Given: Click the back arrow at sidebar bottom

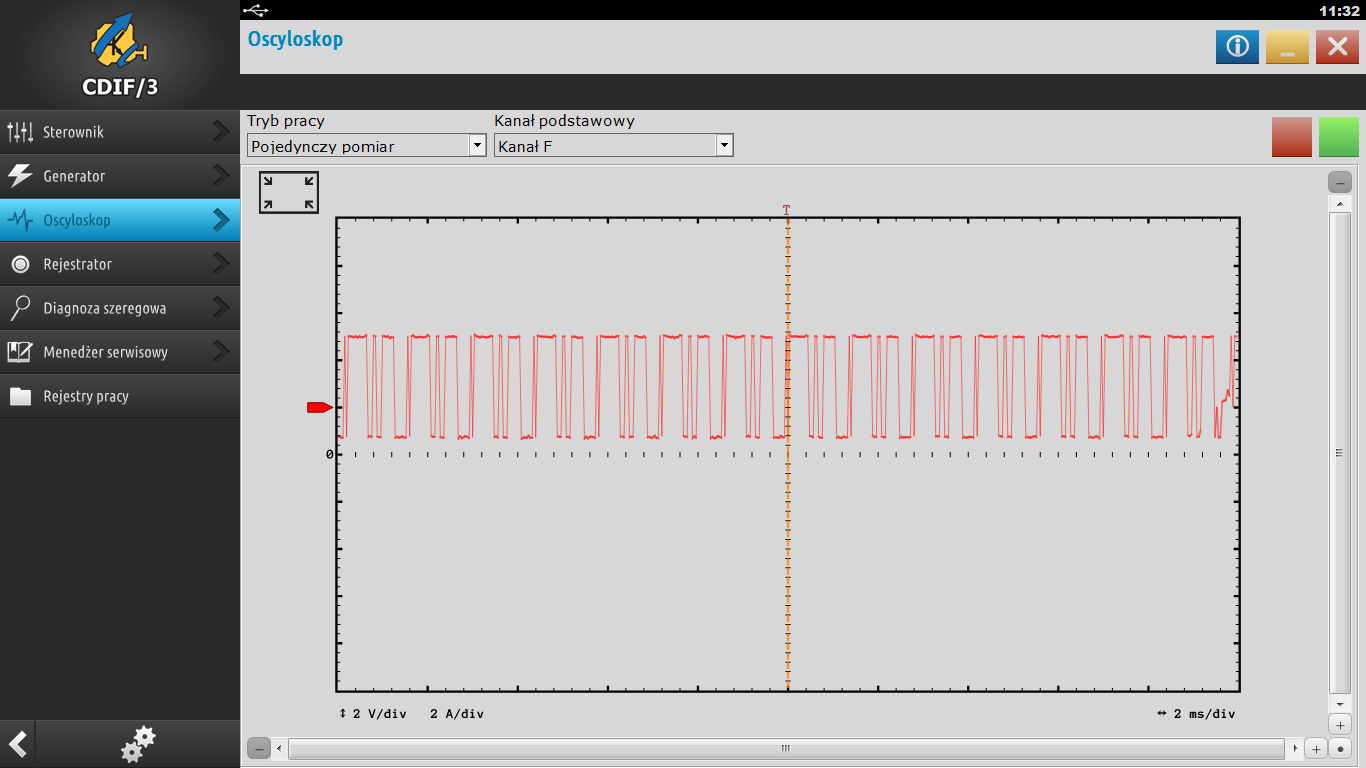Looking at the screenshot, I should point(17,744).
